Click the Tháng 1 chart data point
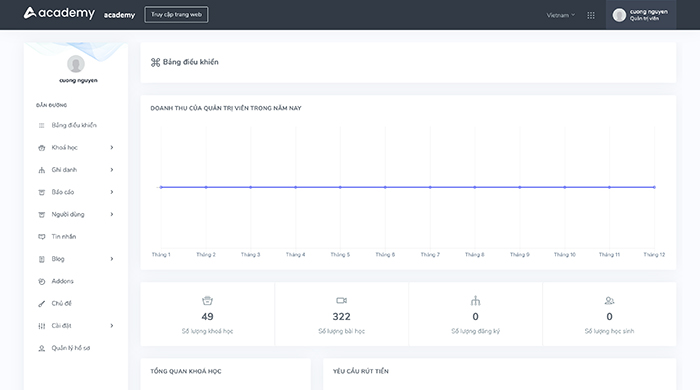 (161, 187)
